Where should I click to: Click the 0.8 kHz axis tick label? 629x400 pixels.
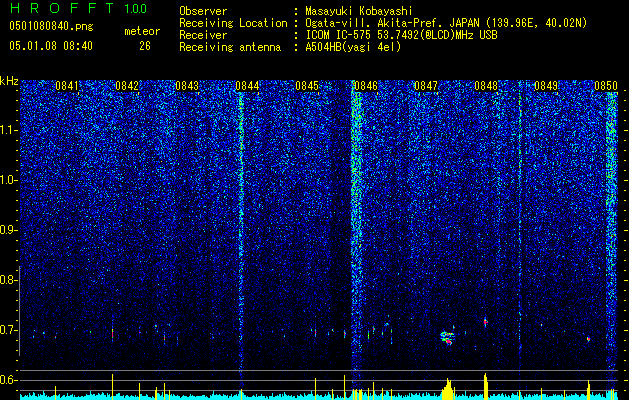coord(9,280)
